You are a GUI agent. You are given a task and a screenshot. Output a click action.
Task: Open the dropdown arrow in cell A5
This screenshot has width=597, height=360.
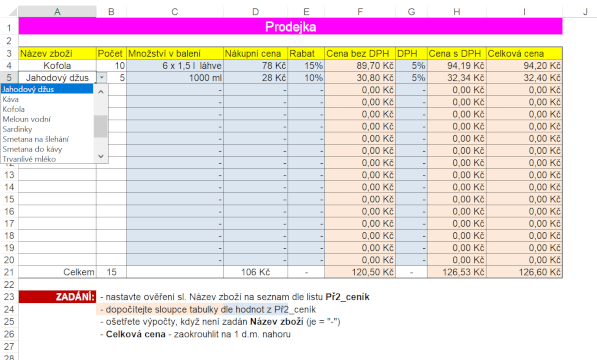click(102, 78)
